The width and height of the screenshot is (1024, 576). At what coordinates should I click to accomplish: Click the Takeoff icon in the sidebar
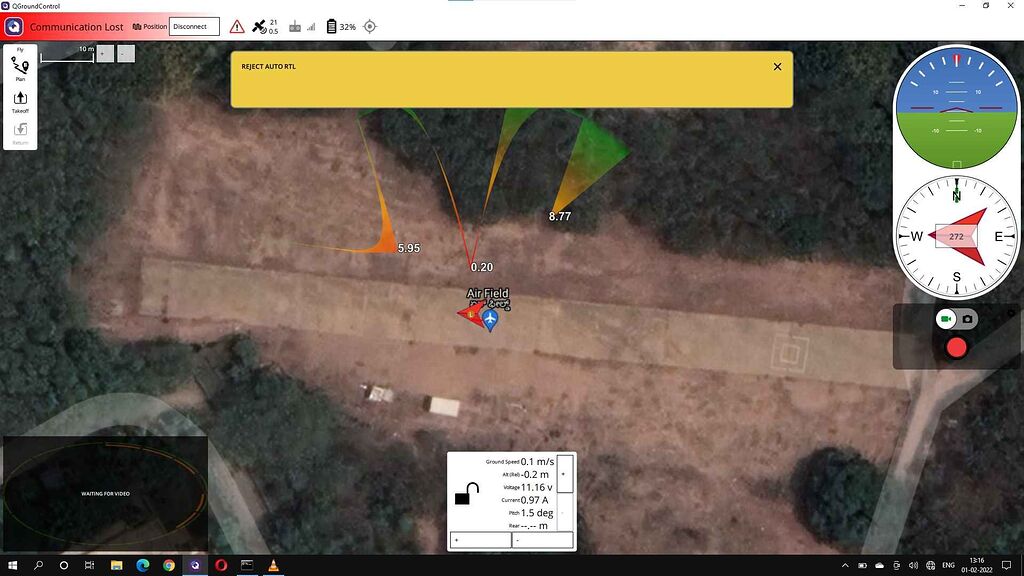(20, 97)
